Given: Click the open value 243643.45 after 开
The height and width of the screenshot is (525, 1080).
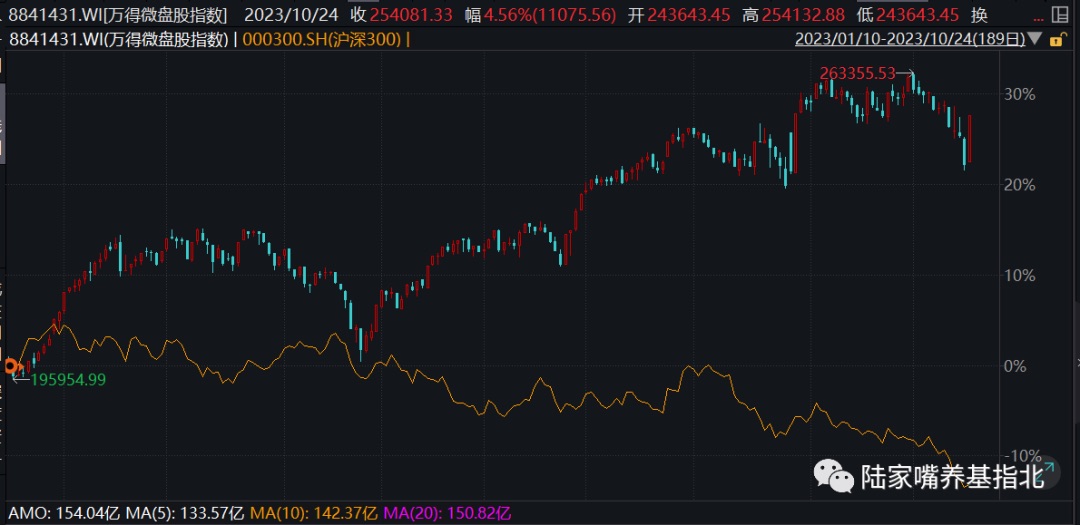Looking at the screenshot, I should click(689, 14).
